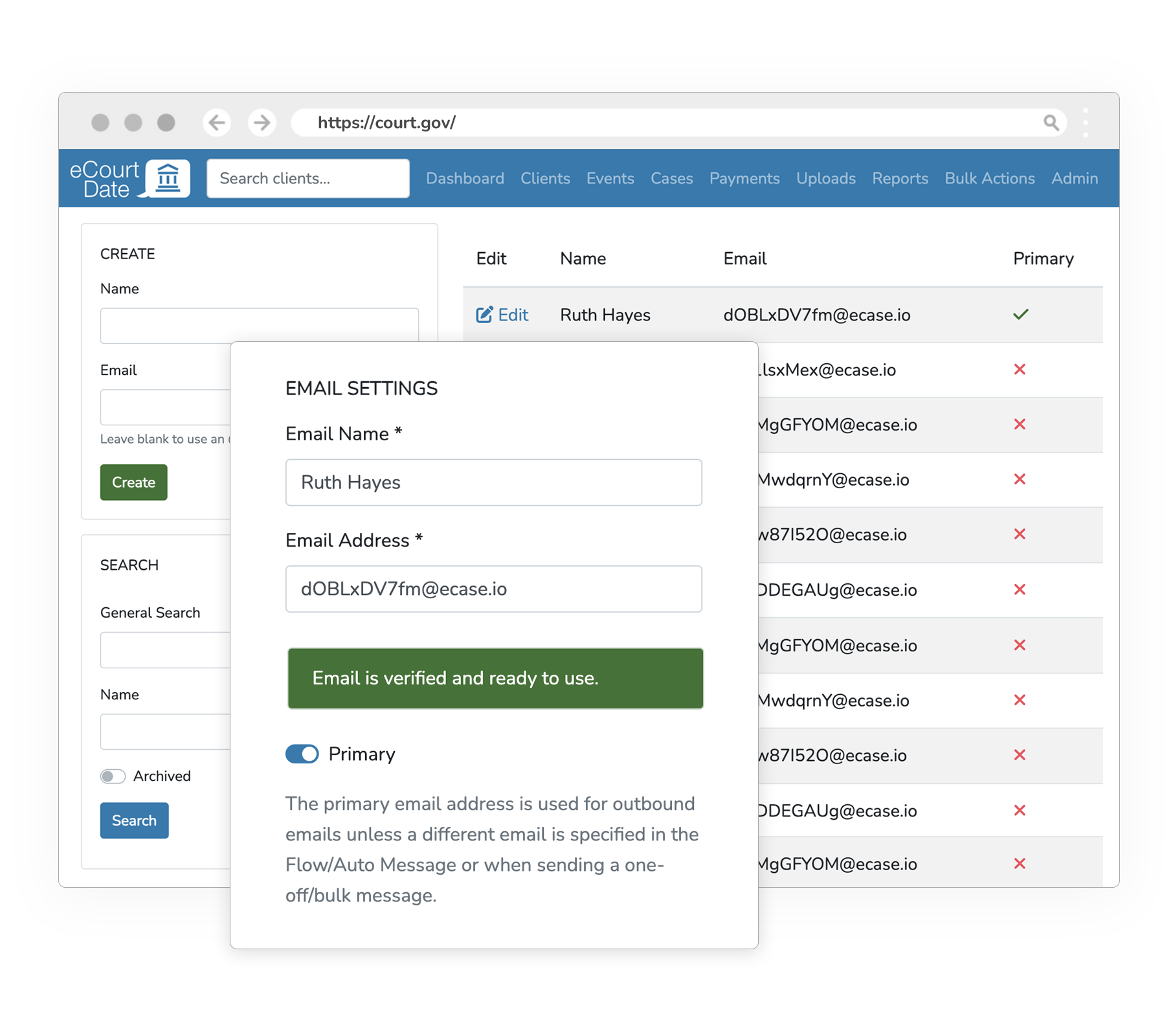This screenshot has height=1036, width=1173.
Task: Click the Email column header
Action: tap(744, 259)
